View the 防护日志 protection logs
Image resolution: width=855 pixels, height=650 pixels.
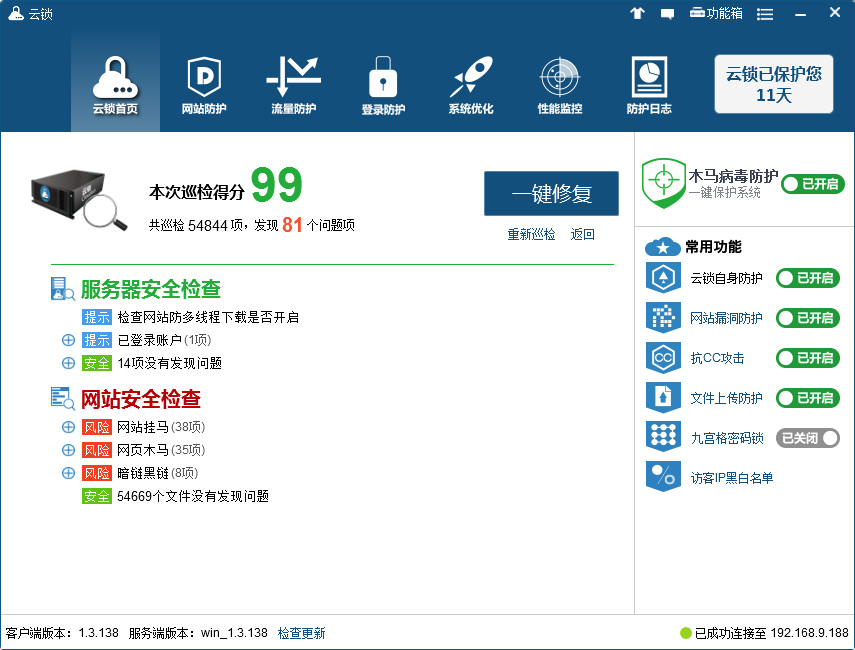650,80
